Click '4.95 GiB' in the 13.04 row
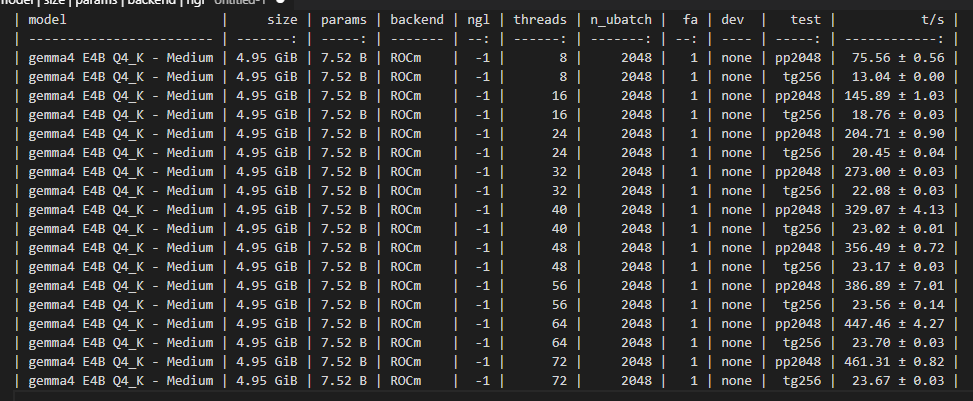The width and height of the screenshot is (973, 401). pos(267,77)
